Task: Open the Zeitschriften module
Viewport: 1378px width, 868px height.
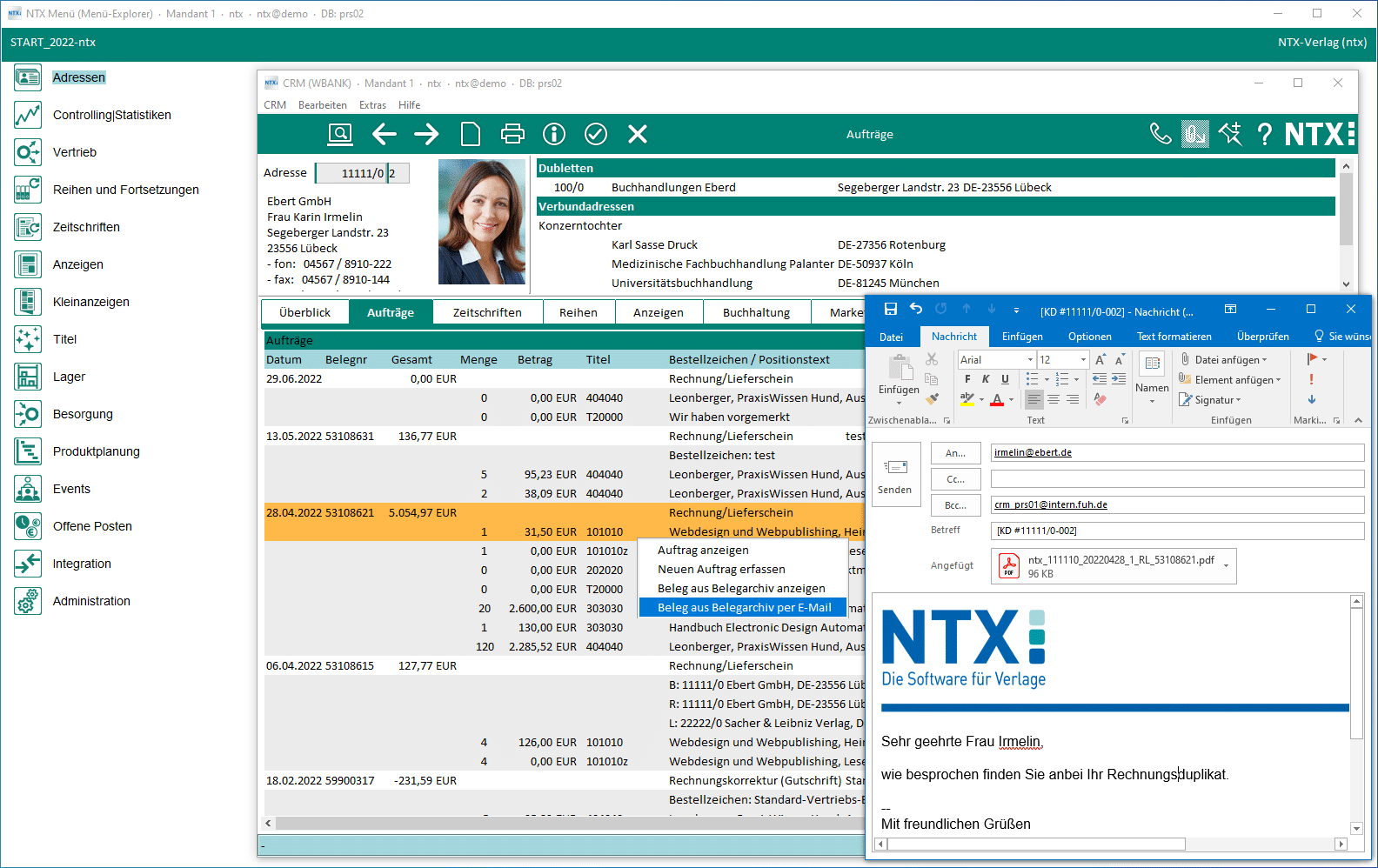Action: [86, 227]
